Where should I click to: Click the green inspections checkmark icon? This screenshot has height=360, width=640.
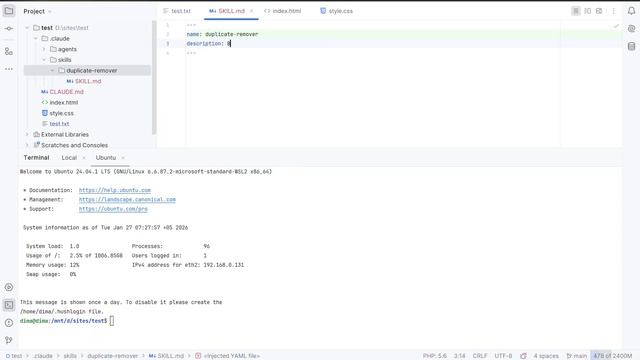pyautogui.click(x=616, y=26)
